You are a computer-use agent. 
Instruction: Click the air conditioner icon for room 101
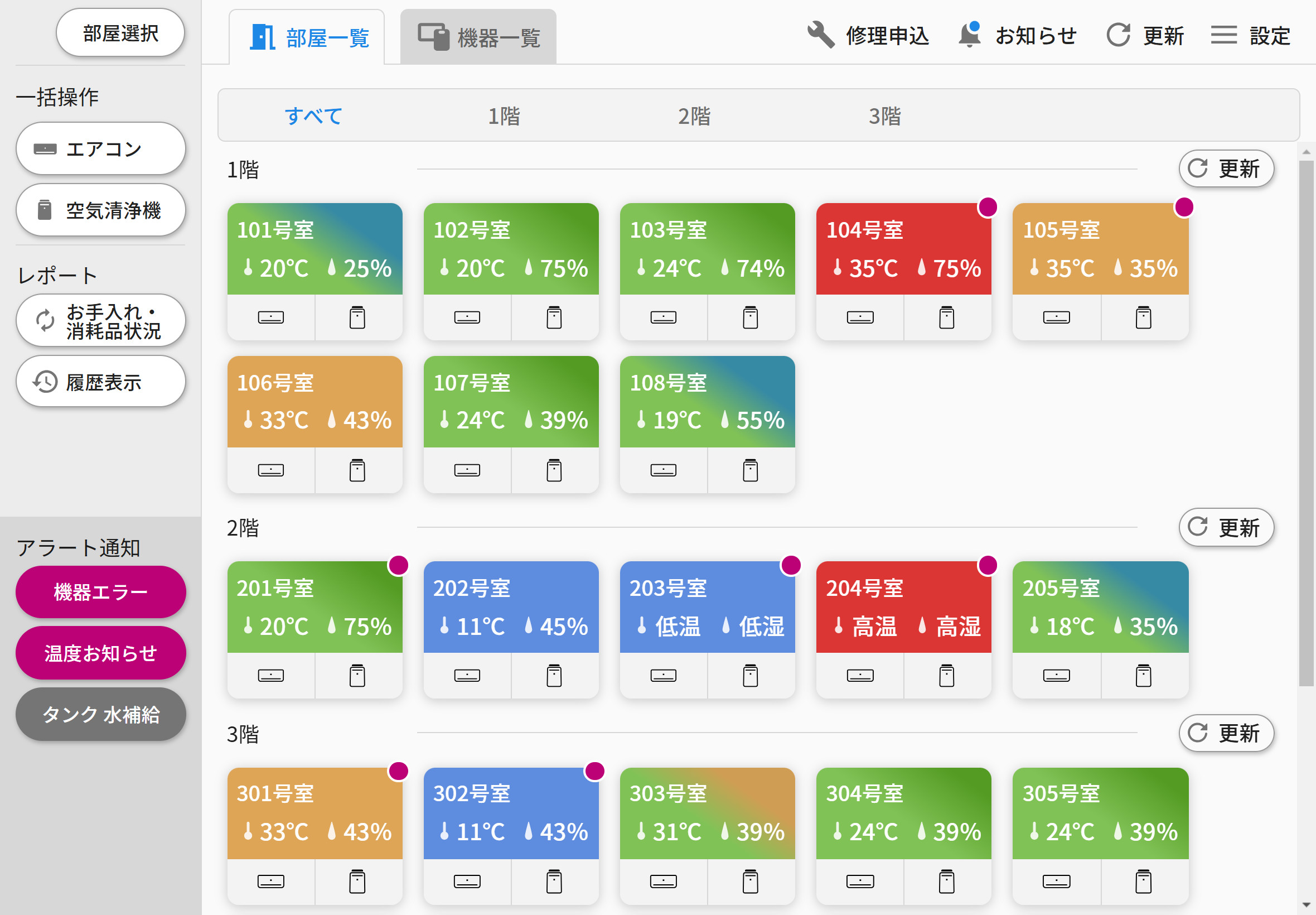coord(270,317)
